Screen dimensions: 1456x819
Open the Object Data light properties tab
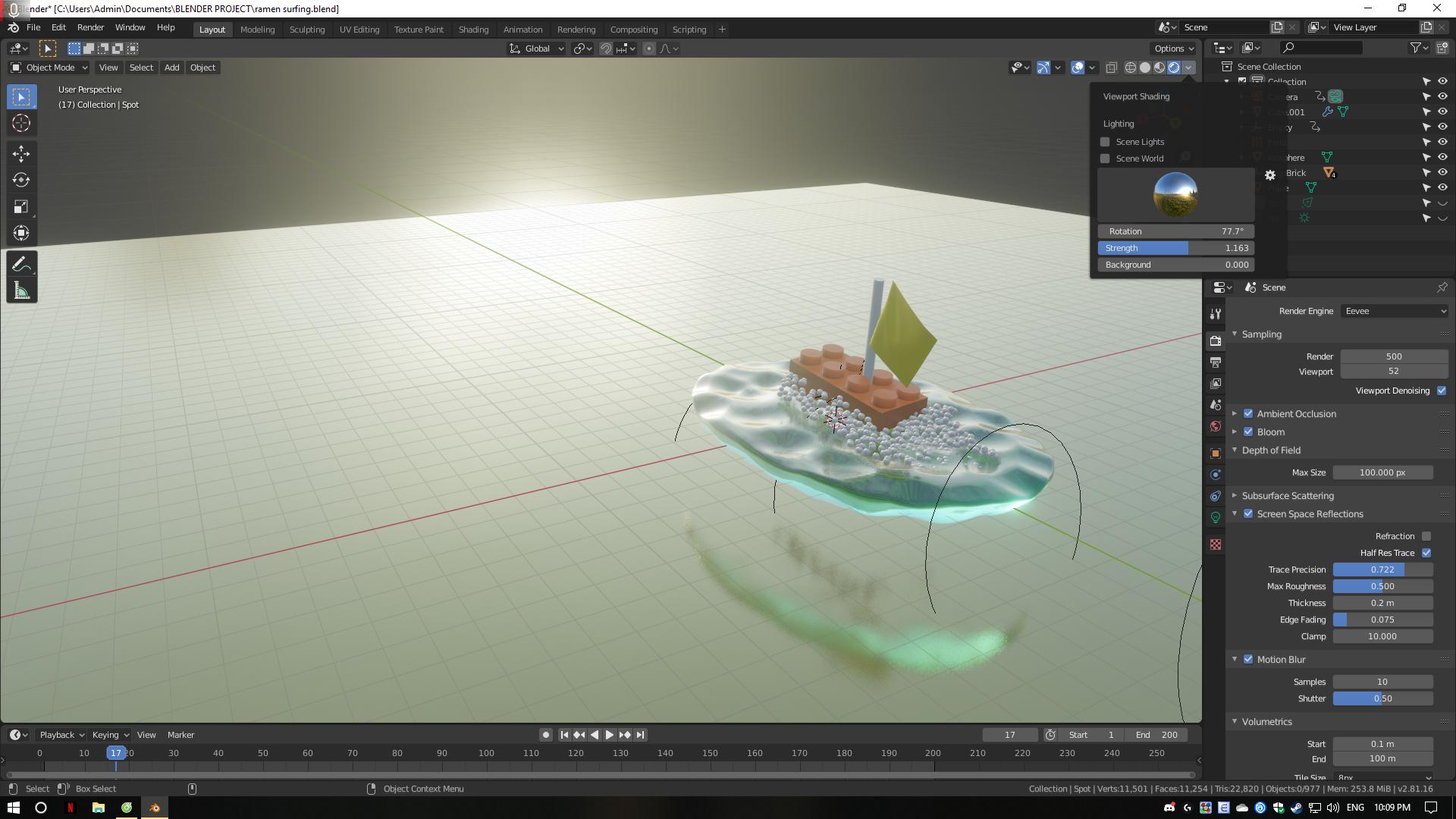(1216, 517)
